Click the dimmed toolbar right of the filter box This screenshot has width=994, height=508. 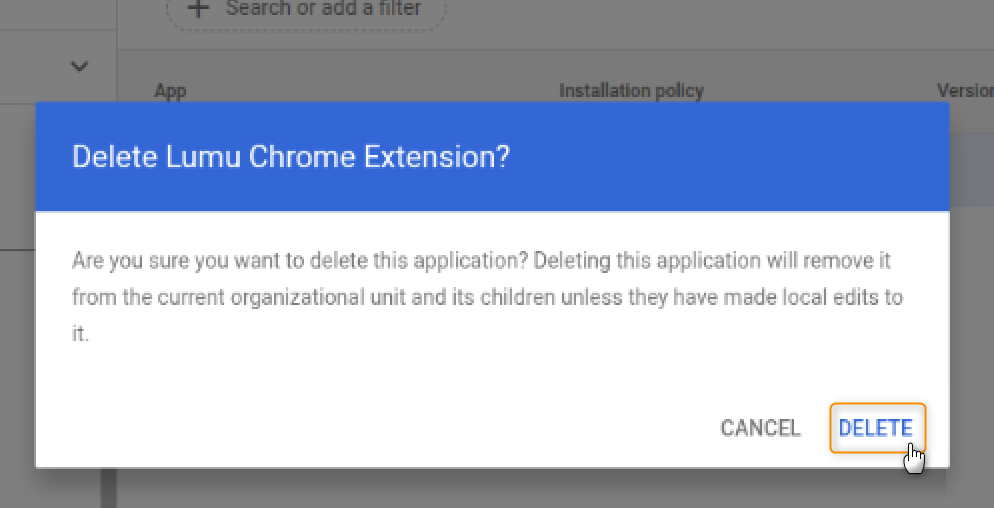[700, 15]
